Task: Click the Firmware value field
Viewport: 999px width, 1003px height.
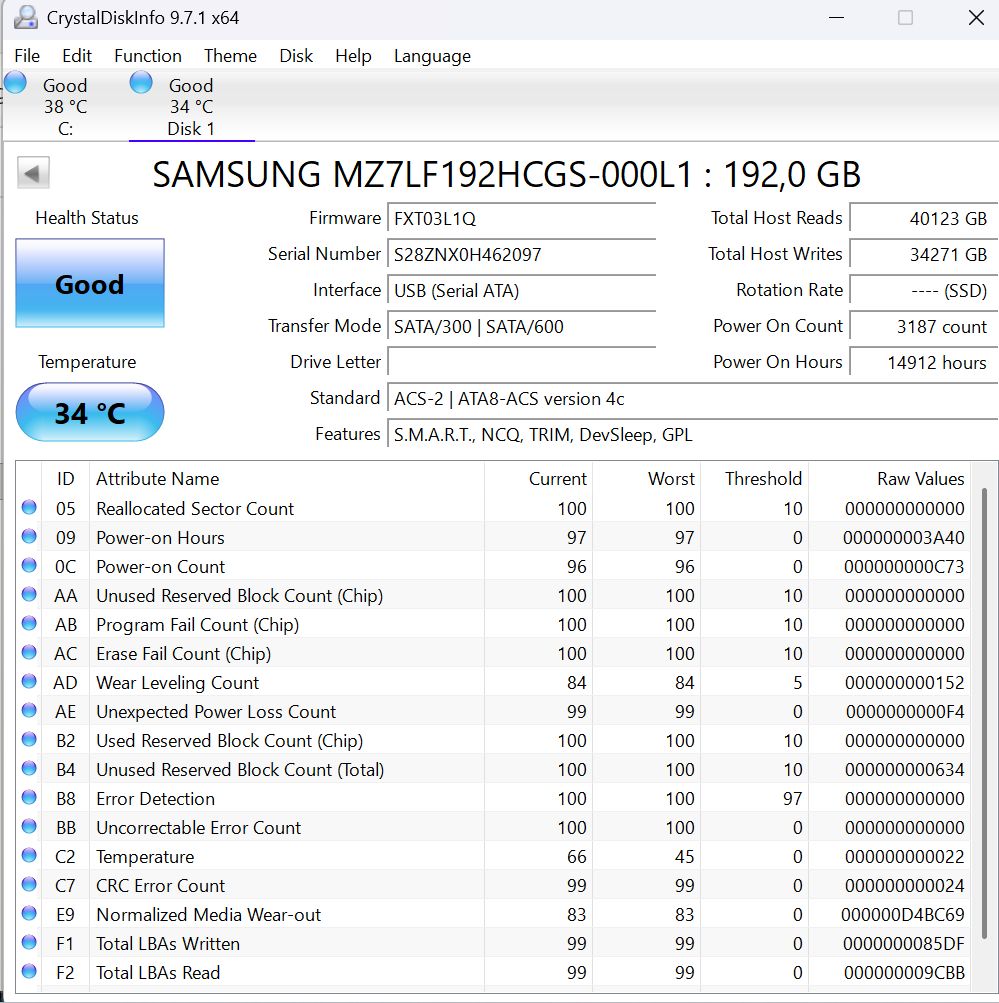Action: (x=521, y=218)
